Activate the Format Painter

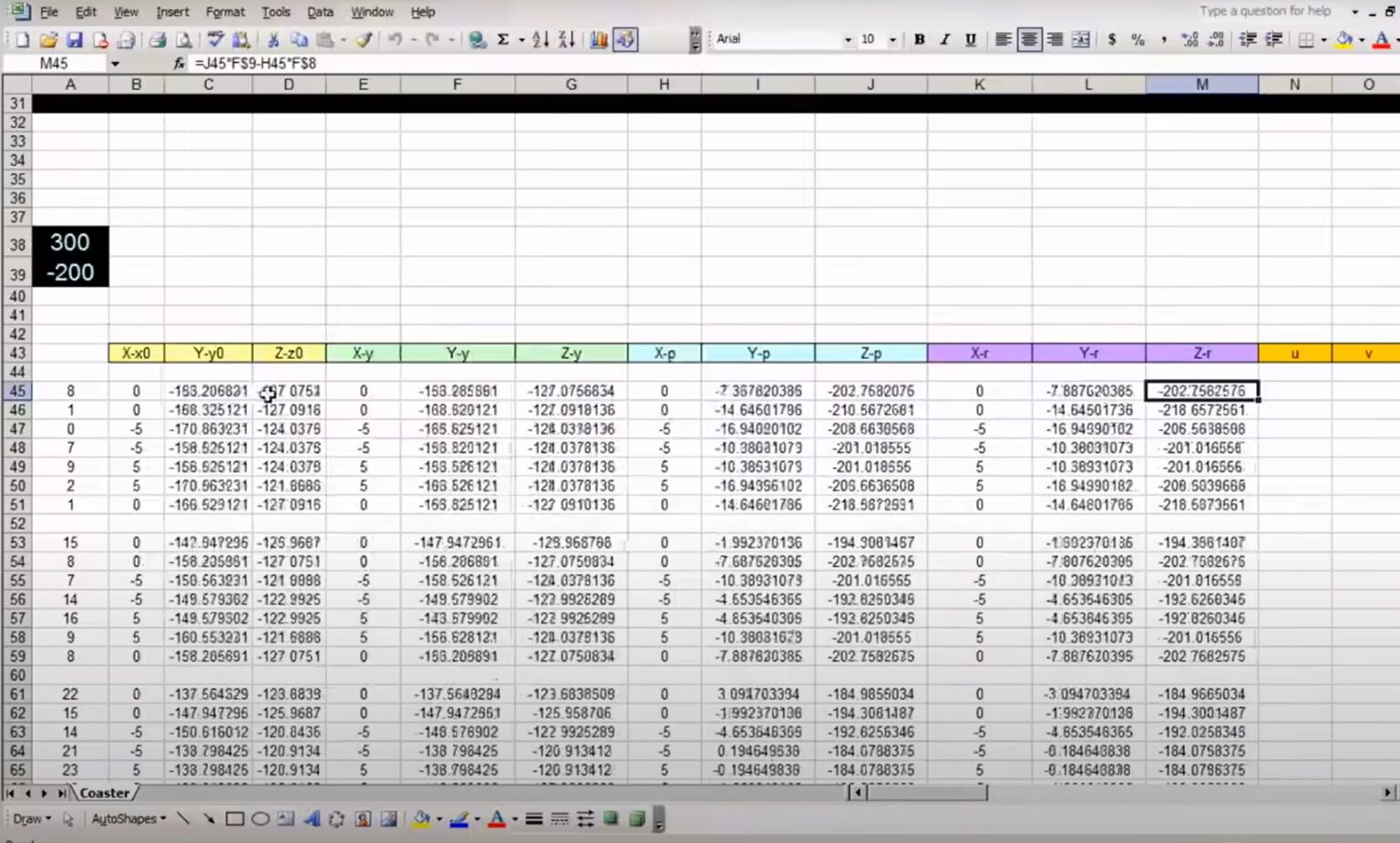pyautogui.click(x=361, y=40)
